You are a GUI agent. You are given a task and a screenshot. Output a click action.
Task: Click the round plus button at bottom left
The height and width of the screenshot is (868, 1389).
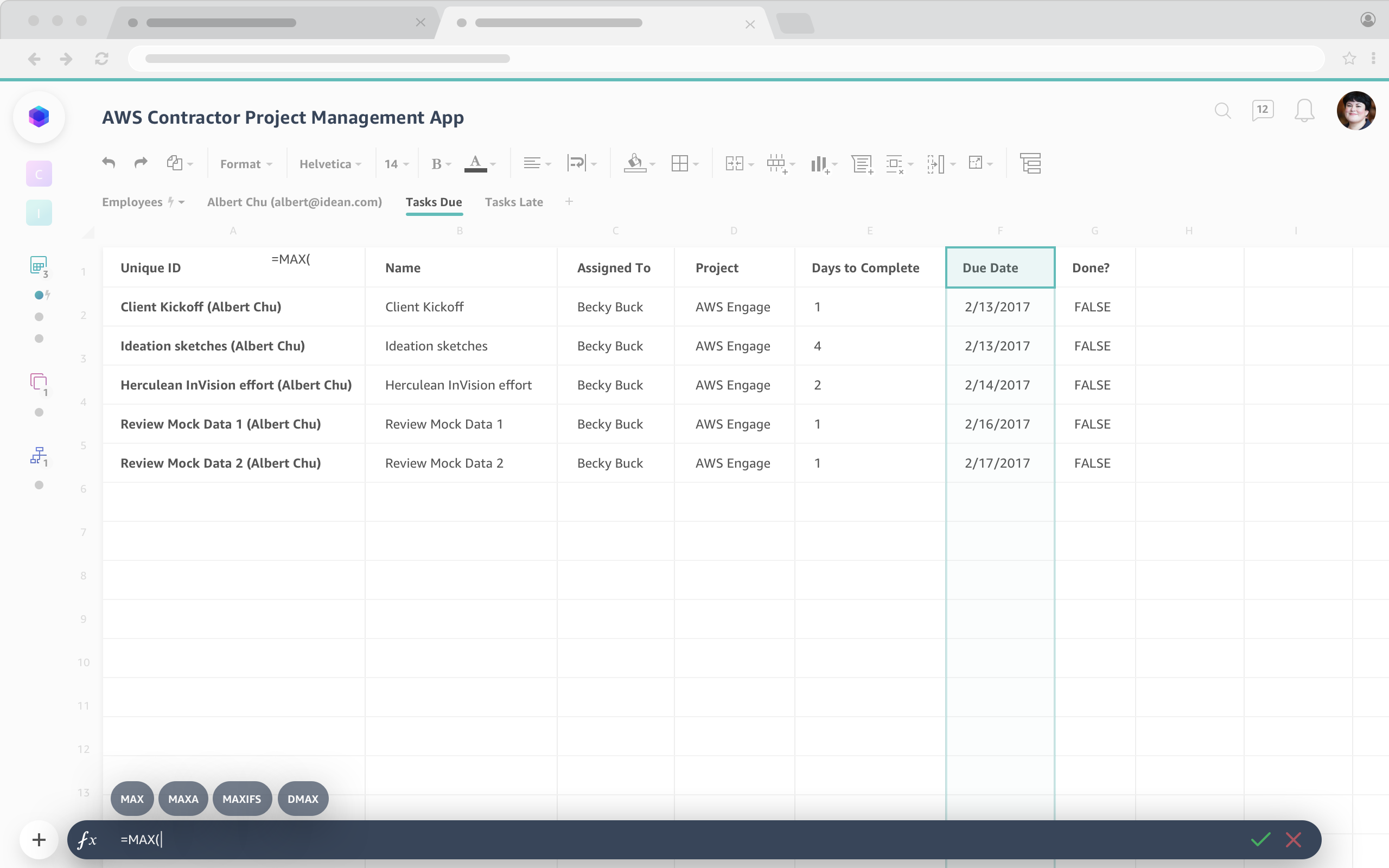39,840
